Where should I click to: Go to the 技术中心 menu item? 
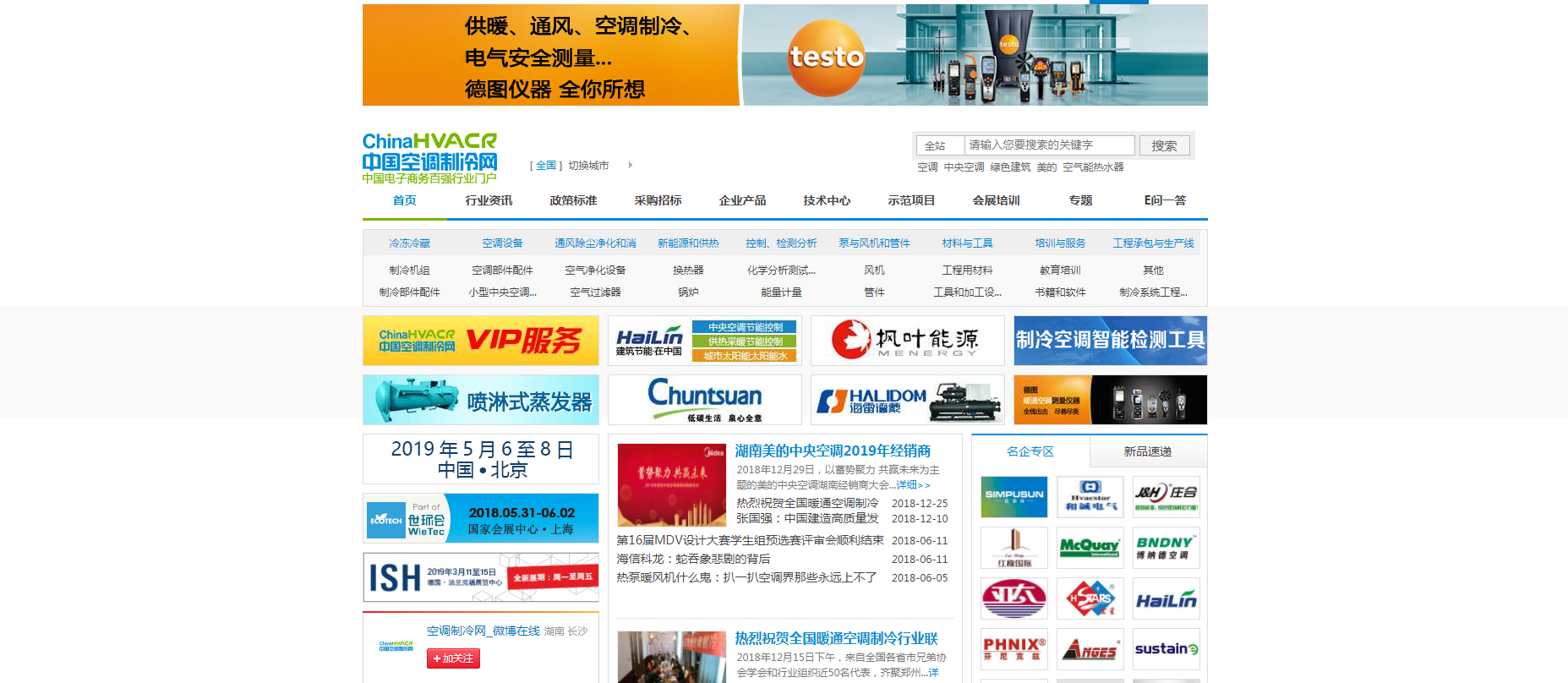[x=827, y=200]
